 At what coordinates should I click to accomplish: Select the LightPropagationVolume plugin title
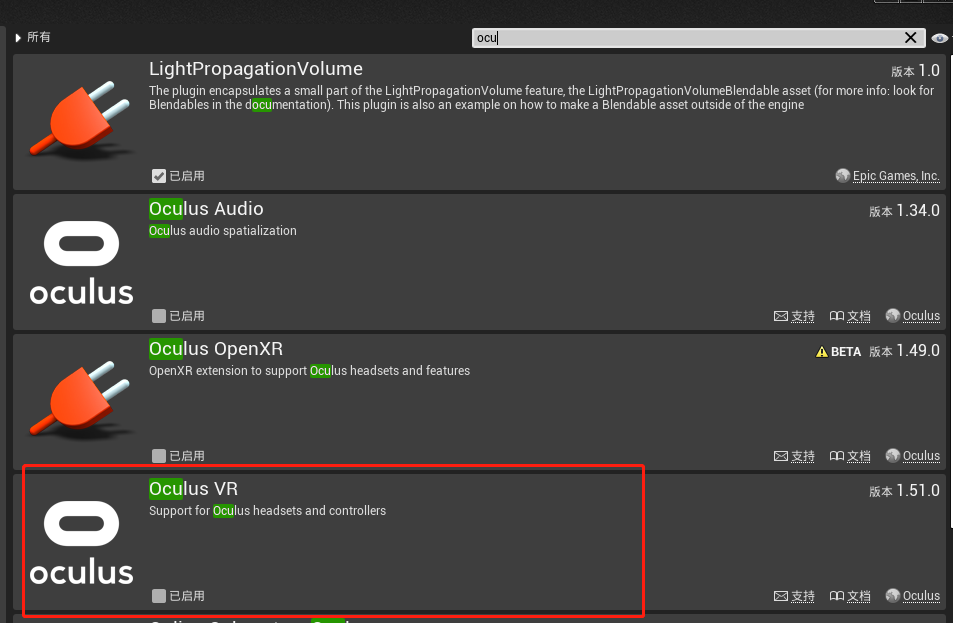click(x=255, y=69)
